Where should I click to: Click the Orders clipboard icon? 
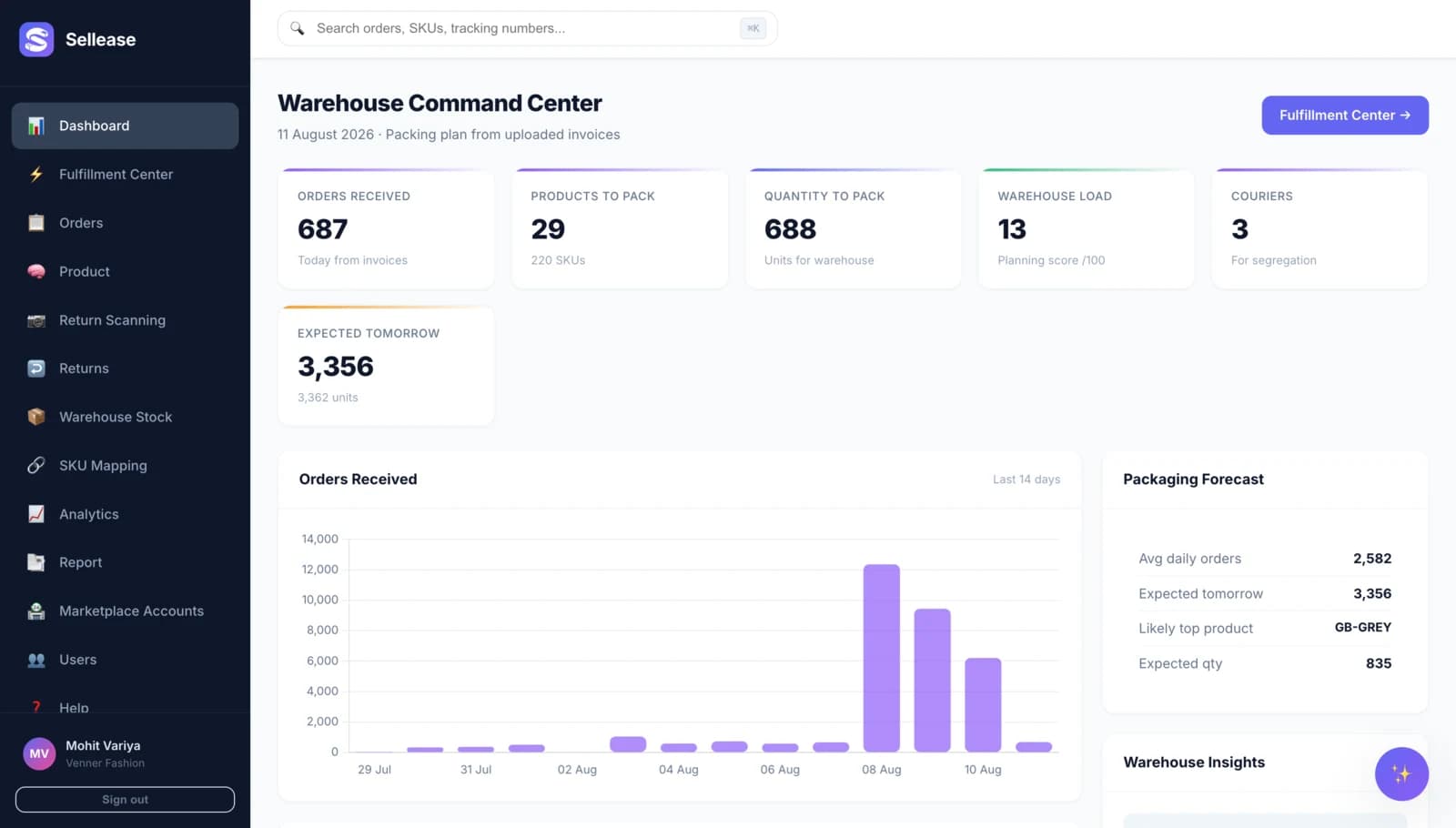pyautogui.click(x=36, y=223)
